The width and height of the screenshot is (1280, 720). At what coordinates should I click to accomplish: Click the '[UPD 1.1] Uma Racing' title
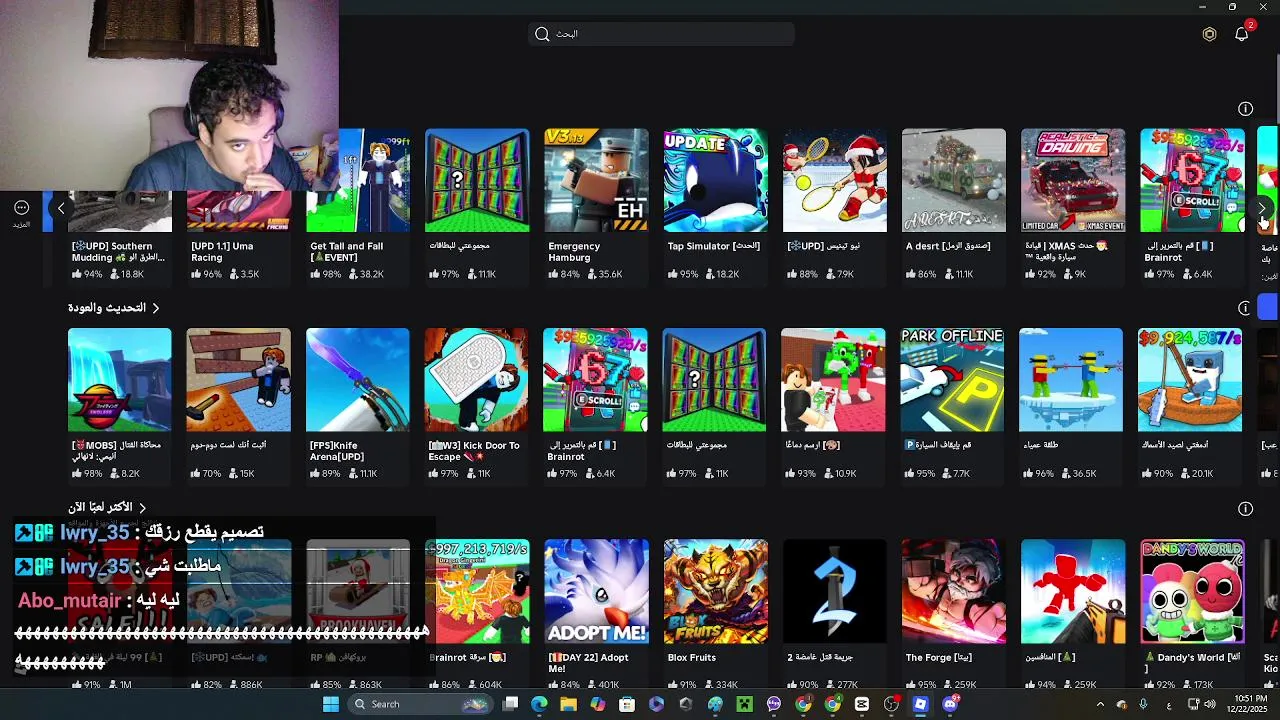coord(222,252)
